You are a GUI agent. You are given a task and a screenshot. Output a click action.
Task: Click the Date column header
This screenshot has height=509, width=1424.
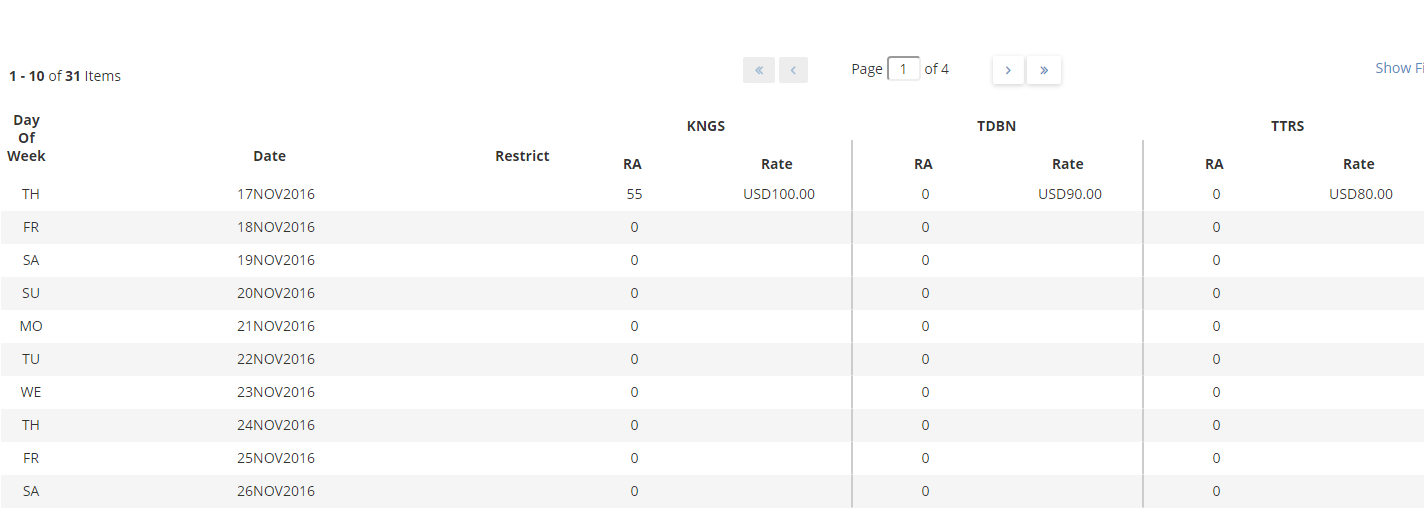[269, 156]
